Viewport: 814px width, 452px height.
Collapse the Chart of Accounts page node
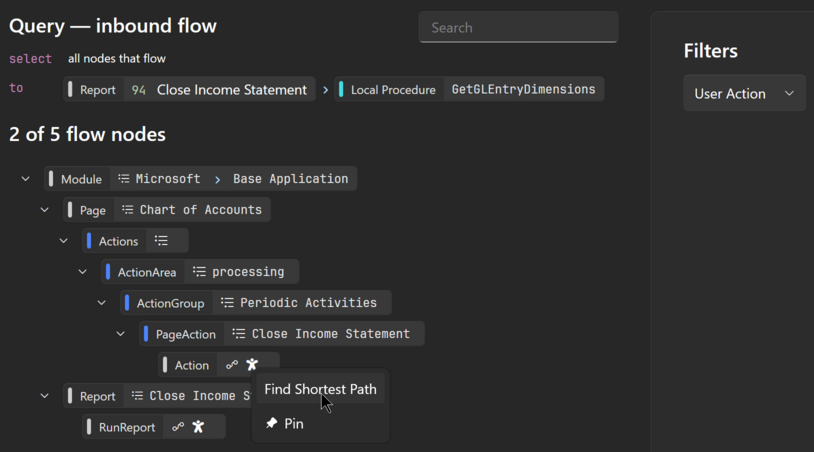[x=45, y=210]
